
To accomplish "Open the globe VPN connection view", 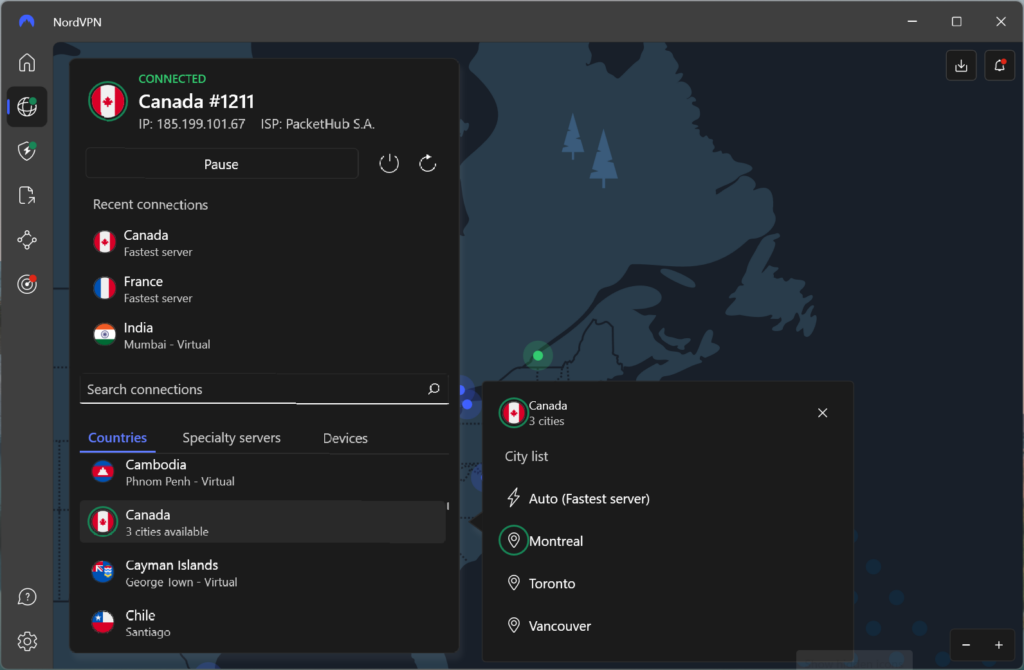I will point(27,106).
